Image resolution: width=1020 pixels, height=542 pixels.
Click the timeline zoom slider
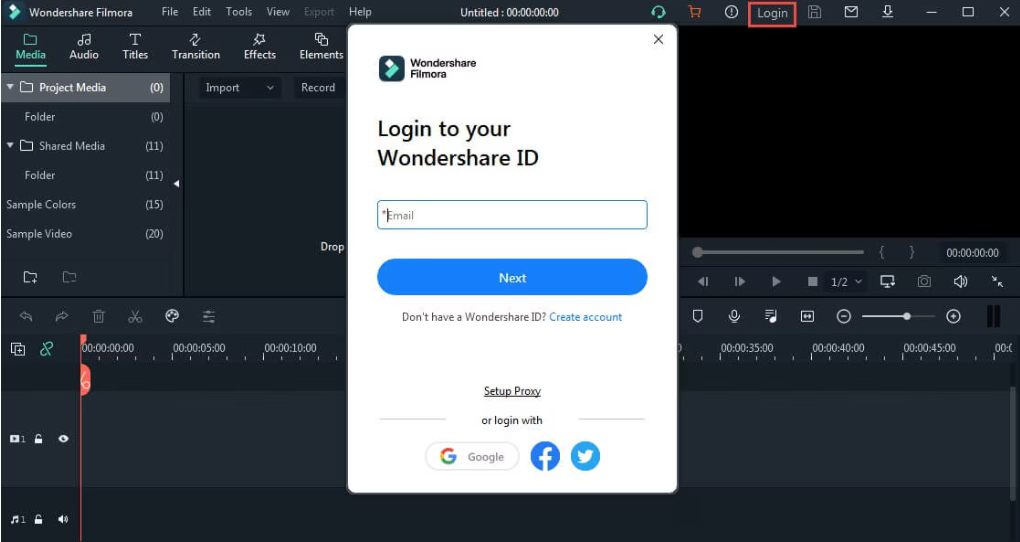click(898, 316)
